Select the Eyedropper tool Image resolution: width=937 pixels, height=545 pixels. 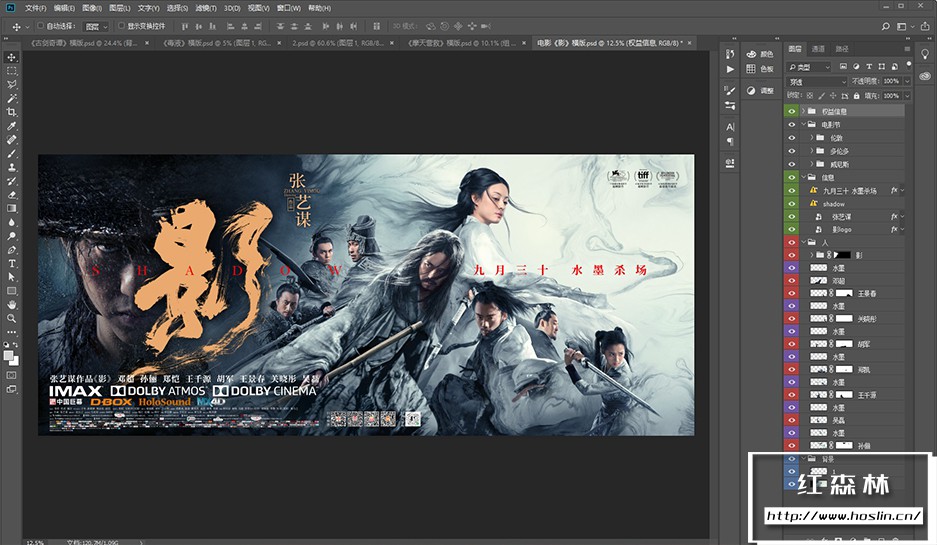[11, 126]
